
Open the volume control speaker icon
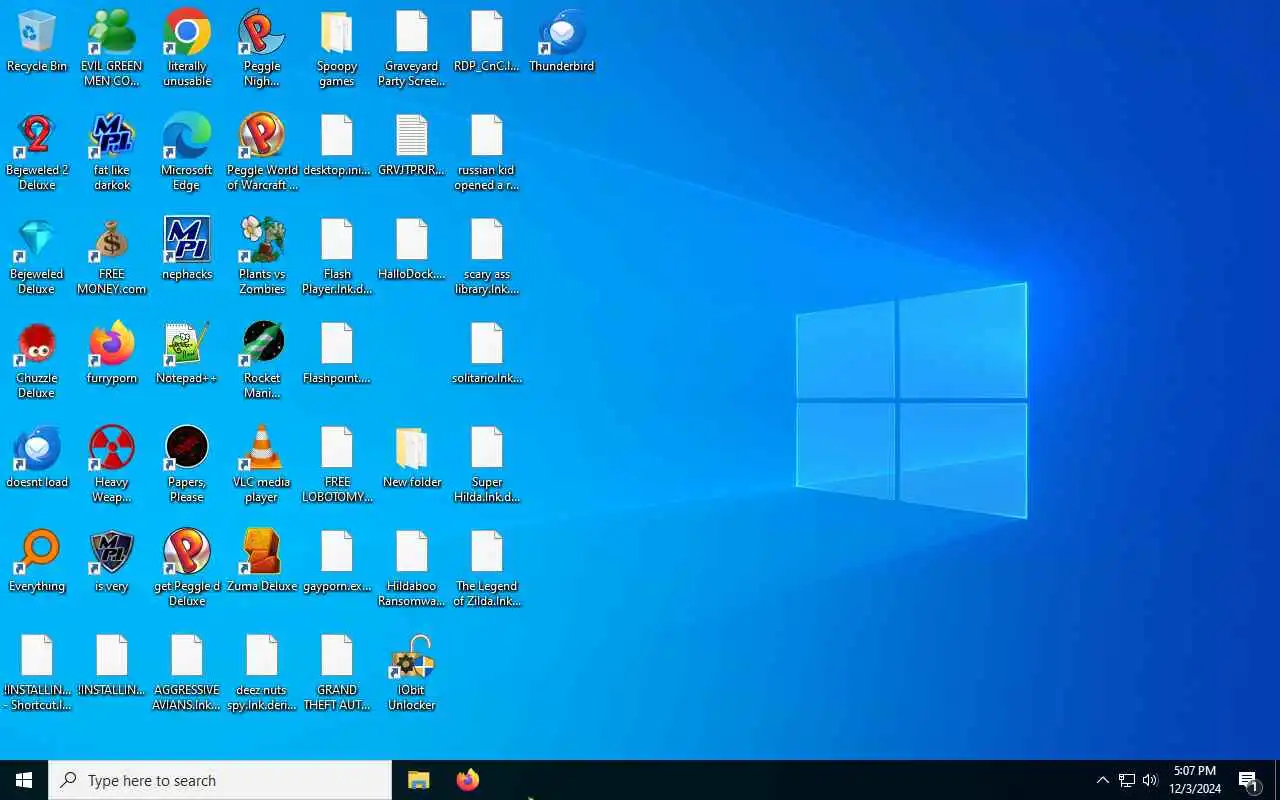1150,780
